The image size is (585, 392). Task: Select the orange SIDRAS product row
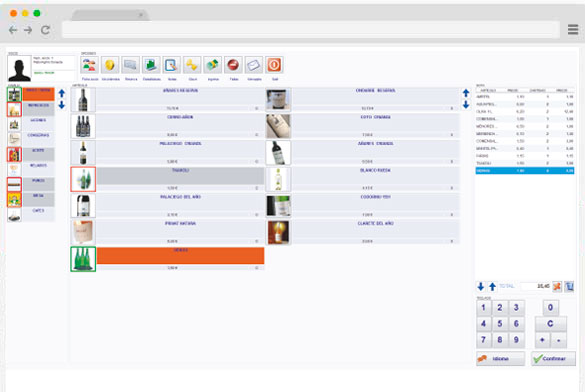(180, 259)
